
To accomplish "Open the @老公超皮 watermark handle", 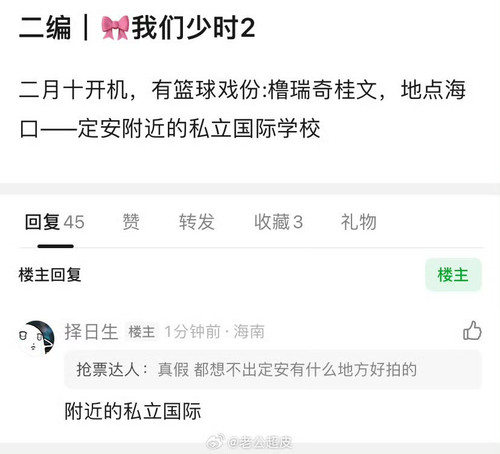I will coord(259,442).
